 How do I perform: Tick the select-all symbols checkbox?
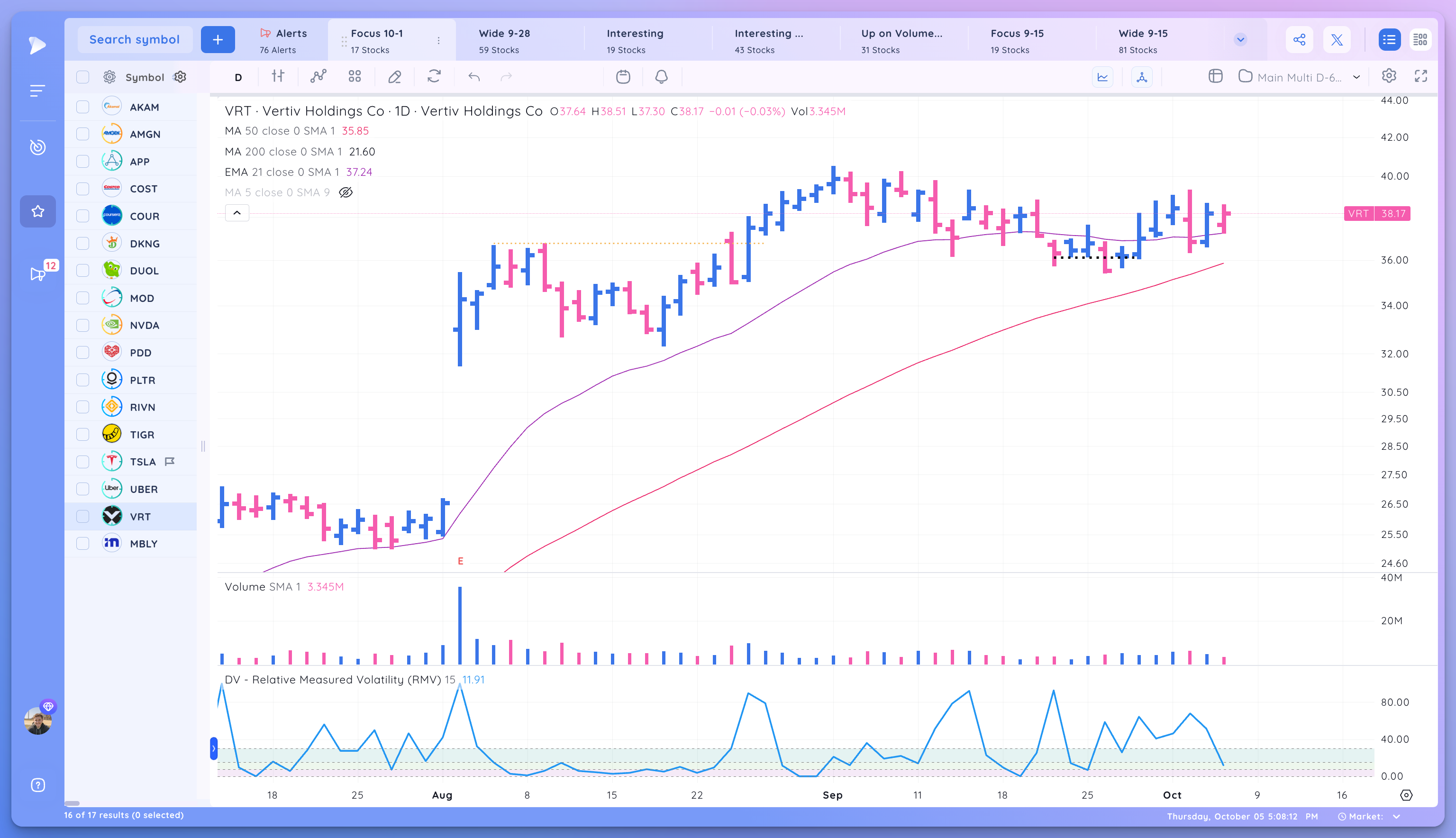(x=83, y=77)
